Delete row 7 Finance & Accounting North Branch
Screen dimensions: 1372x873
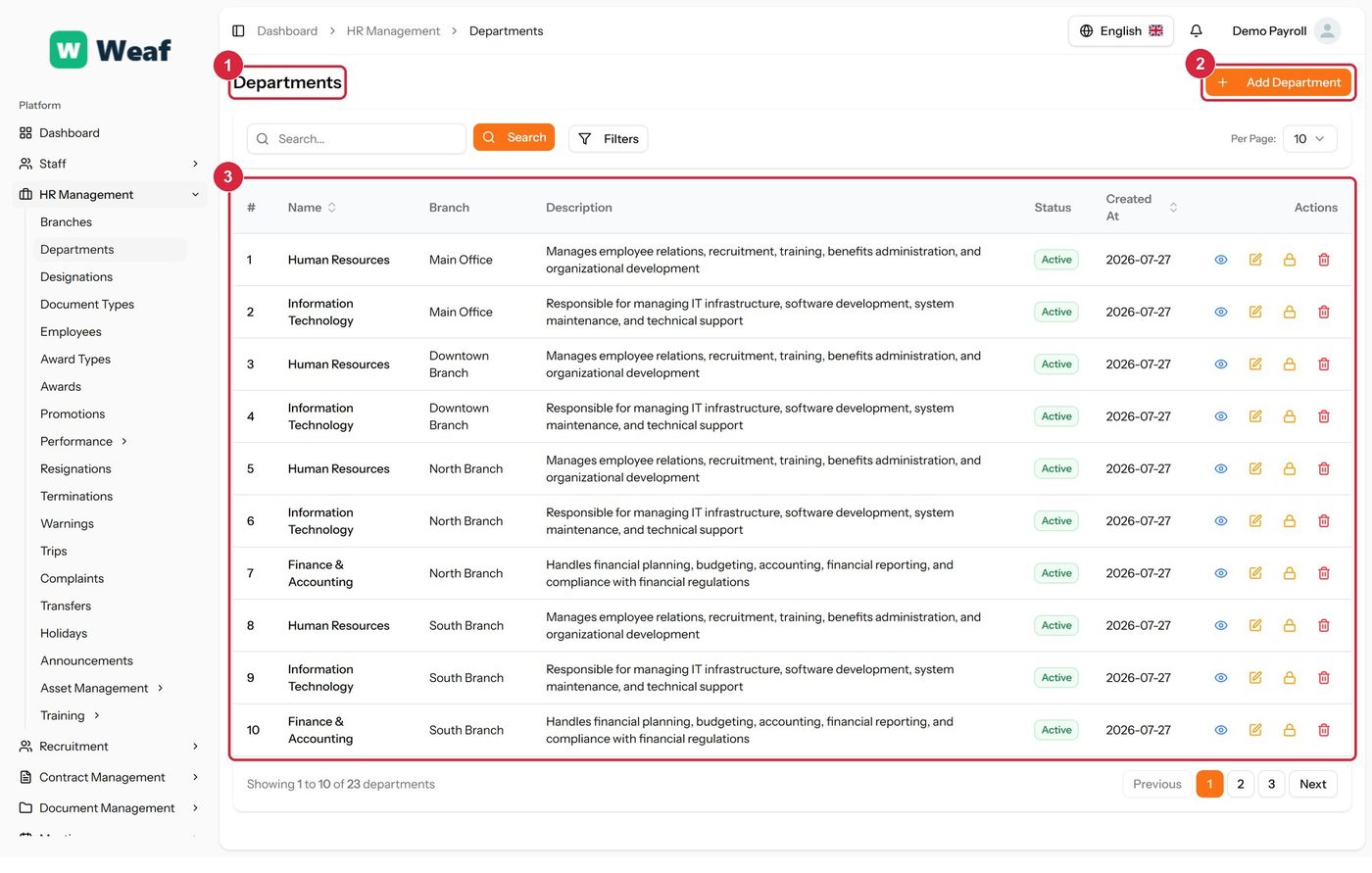(1324, 573)
